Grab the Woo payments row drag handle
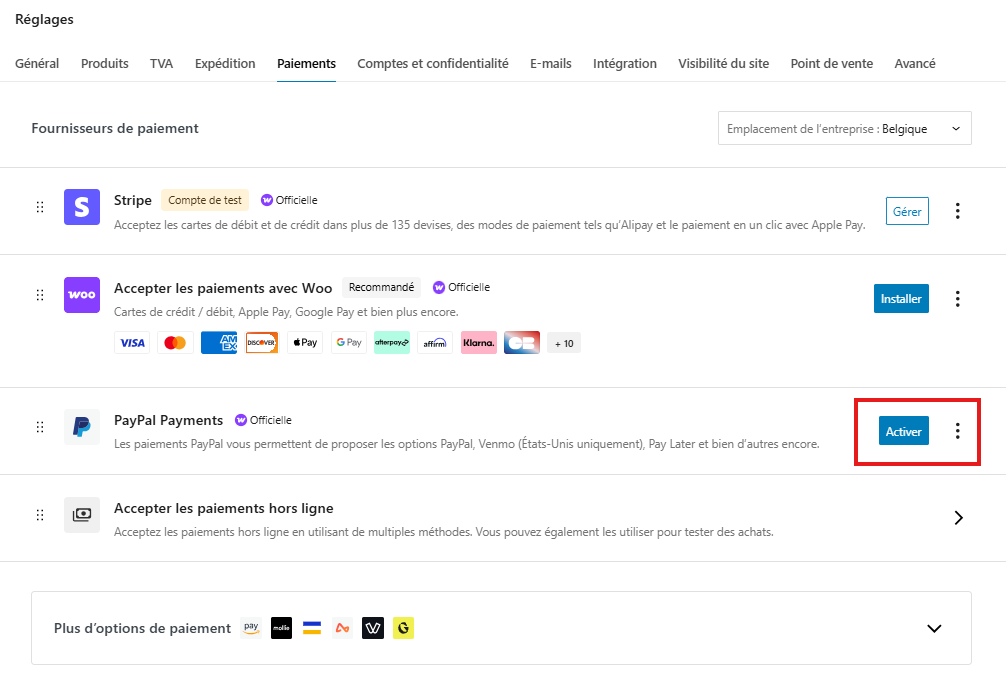Image resolution: width=1006 pixels, height=686 pixels. [40, 295]
